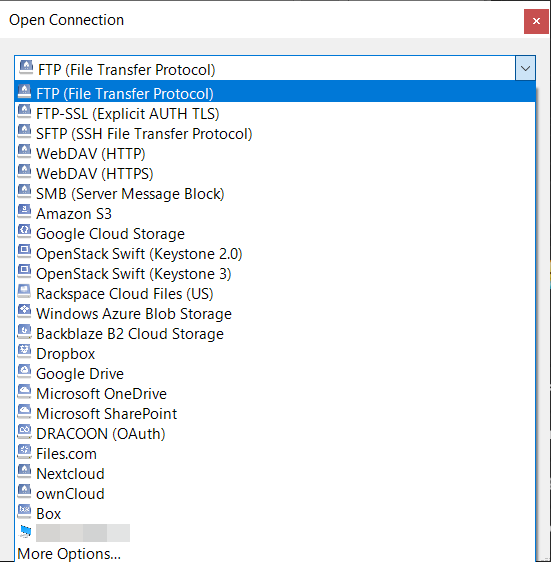Click the ownCloud drive icon
The width and height of the screenshot is (551, 562).
click(x=24, y=491)
